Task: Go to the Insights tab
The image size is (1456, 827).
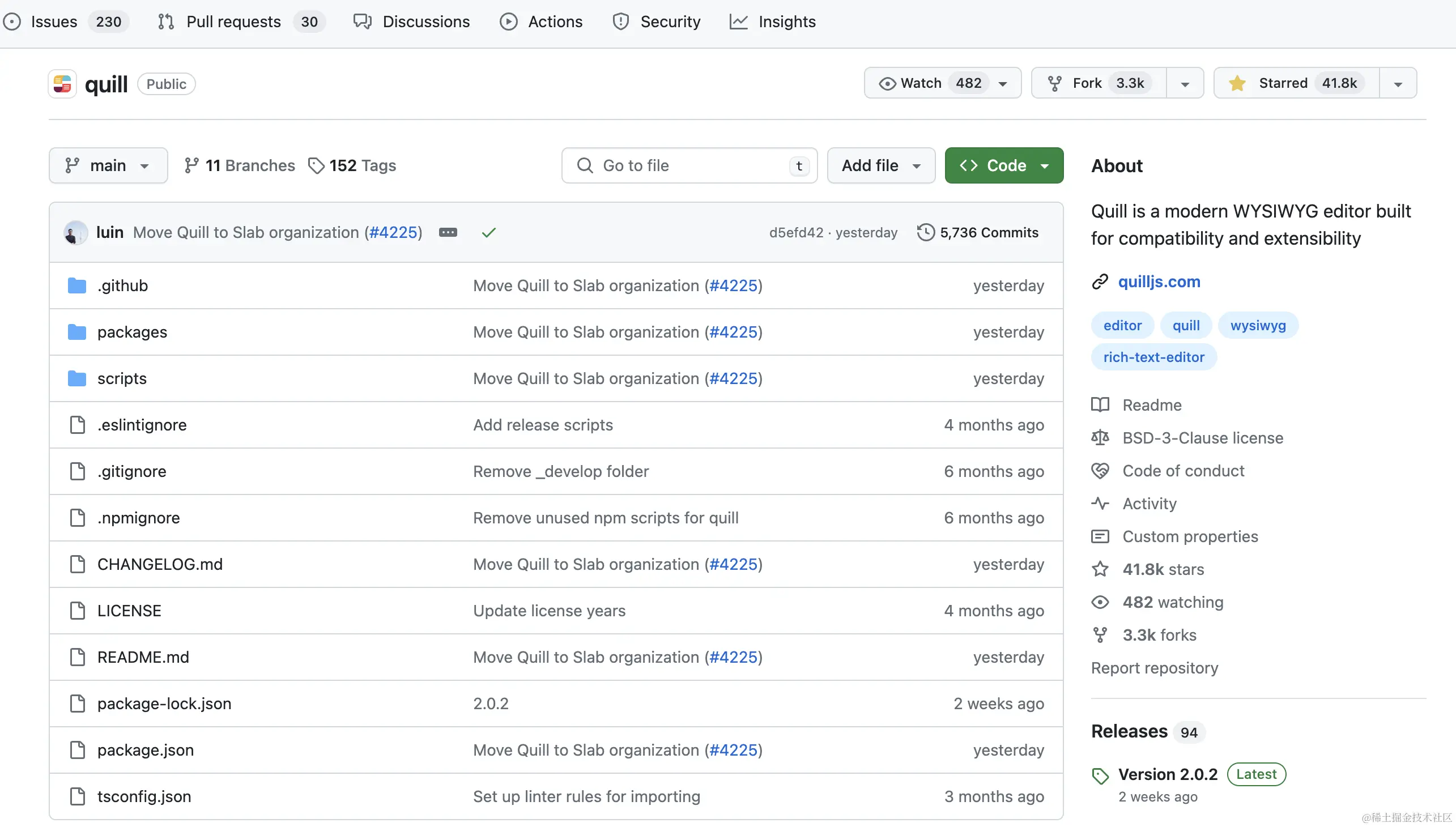Action: coord(786,22)
